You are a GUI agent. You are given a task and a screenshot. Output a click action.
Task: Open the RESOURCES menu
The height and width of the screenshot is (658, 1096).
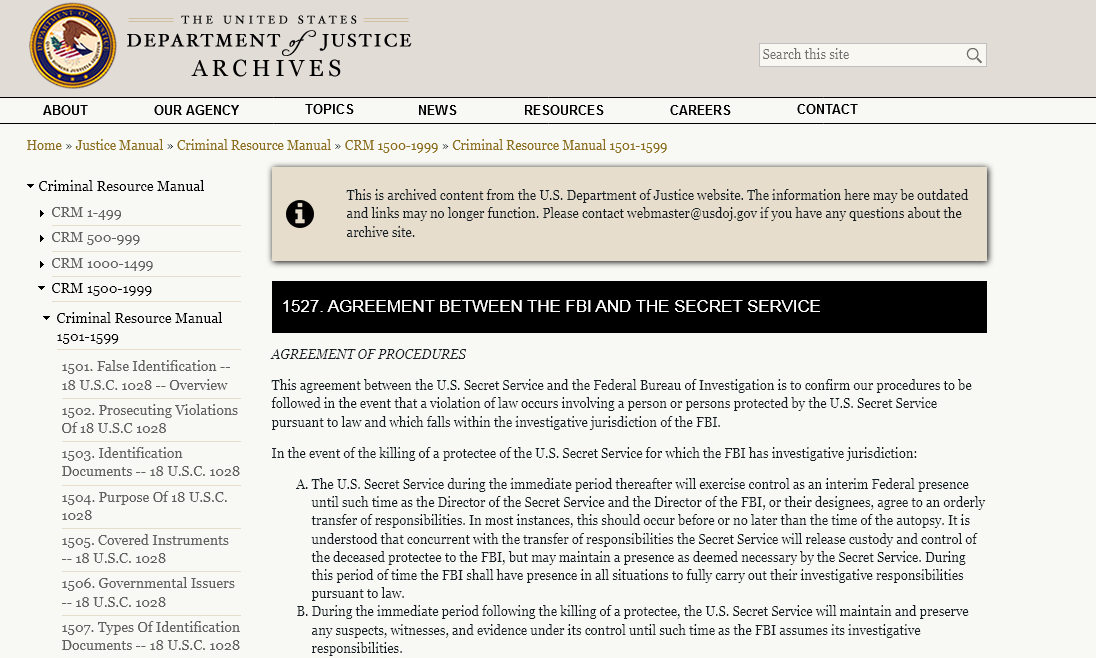pyautogui.click(x=563, y=110)
